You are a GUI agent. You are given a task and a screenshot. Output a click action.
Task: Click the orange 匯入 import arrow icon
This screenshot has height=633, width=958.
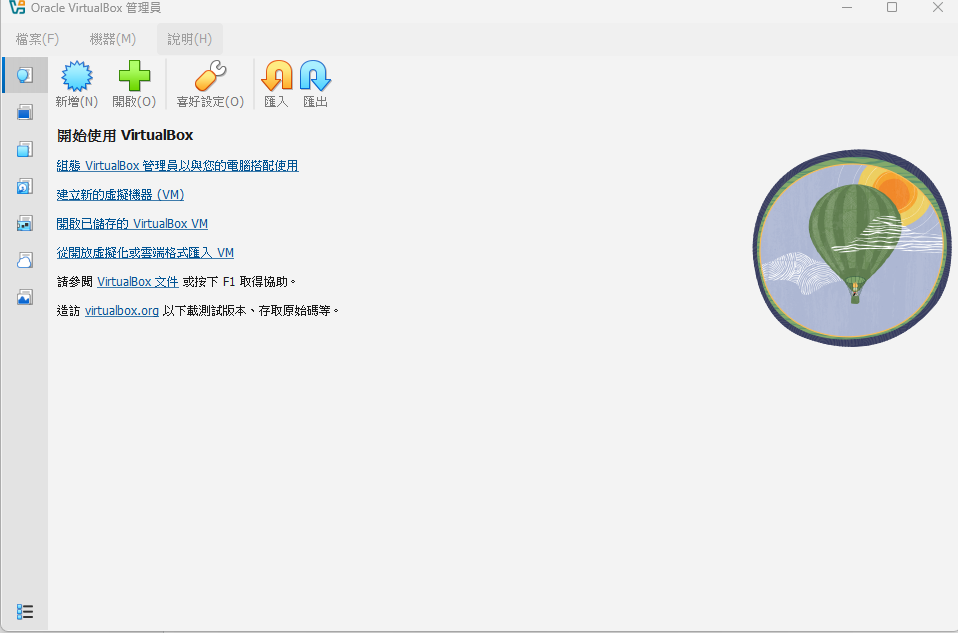tap(277, 76)
